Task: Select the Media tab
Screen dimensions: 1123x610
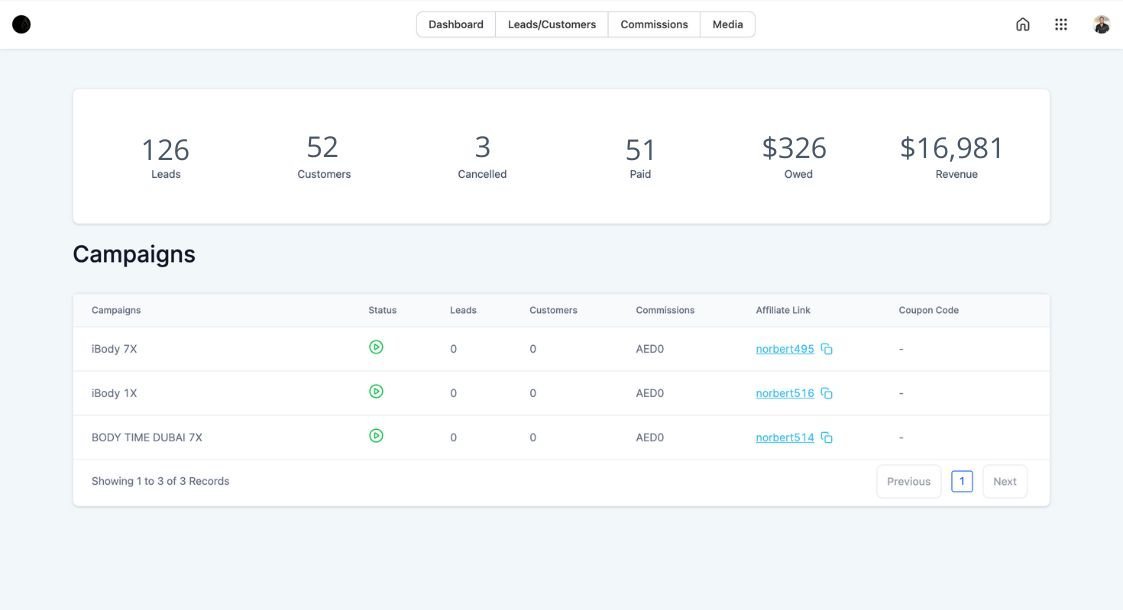Action: (727, 24)
